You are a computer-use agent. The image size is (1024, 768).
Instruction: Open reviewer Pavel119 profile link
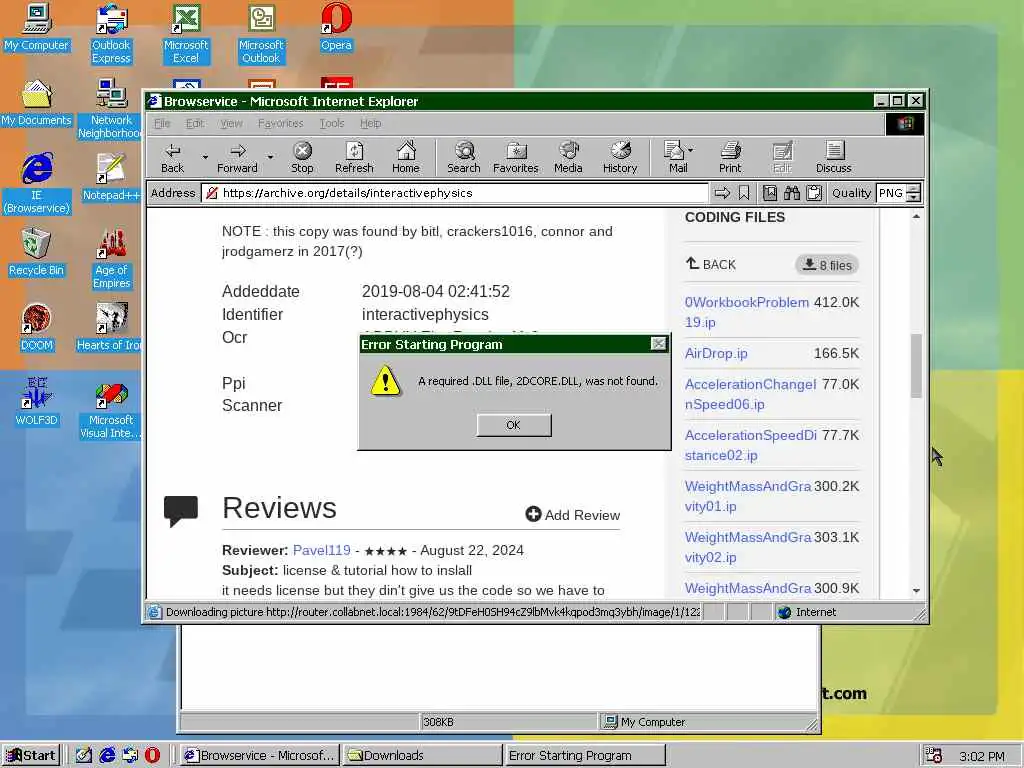pos(321,551)
